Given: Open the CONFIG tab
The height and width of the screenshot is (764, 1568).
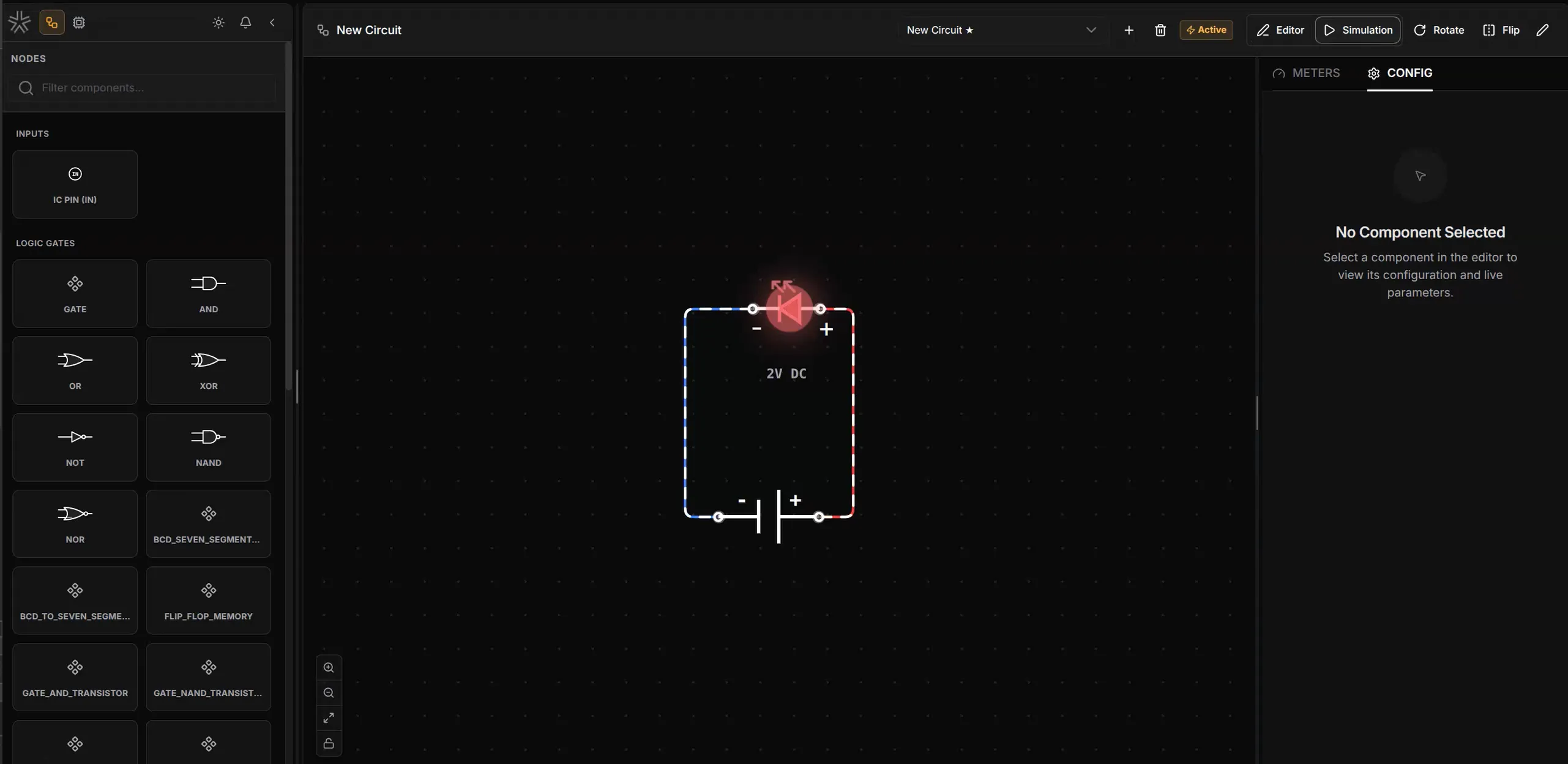Looking at the screenshot, I should [1400, 73].
